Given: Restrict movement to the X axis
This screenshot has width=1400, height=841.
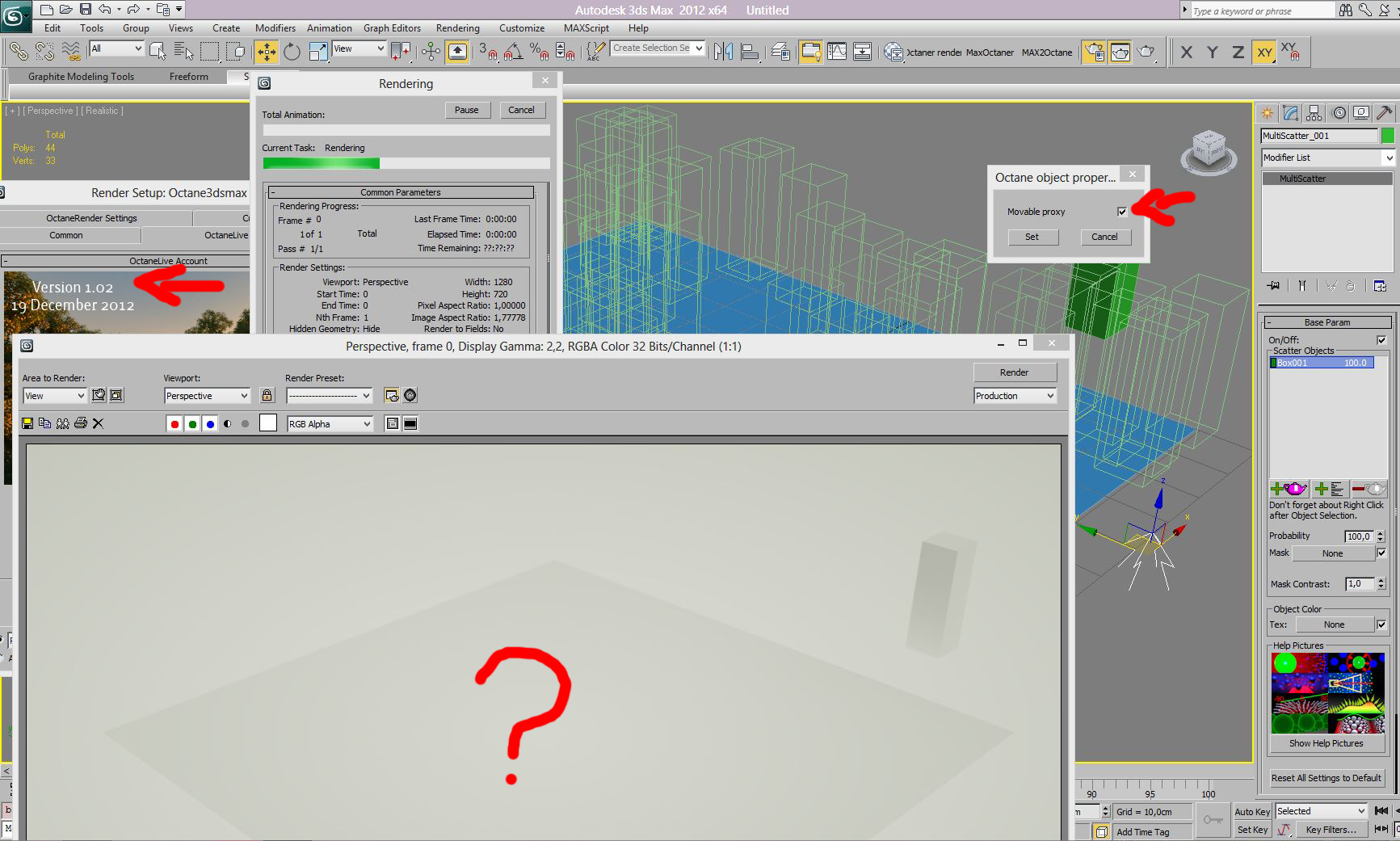Looking at the screenshot, I should 1186,52.
